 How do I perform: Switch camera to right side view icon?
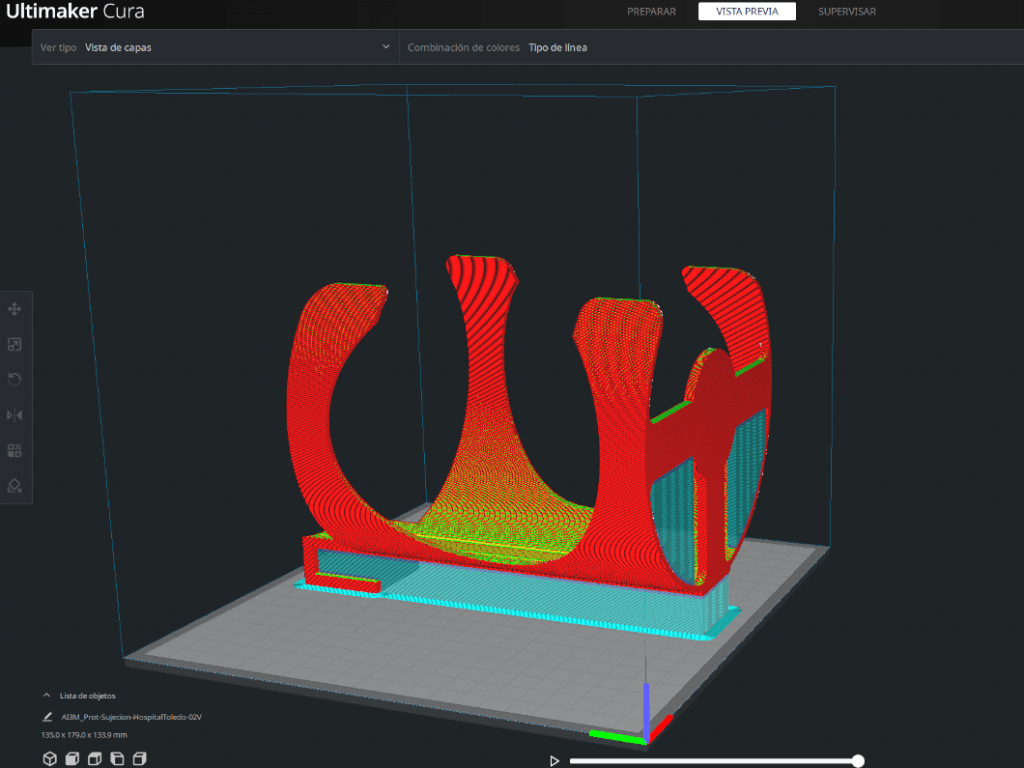click(x=139, y=758)
